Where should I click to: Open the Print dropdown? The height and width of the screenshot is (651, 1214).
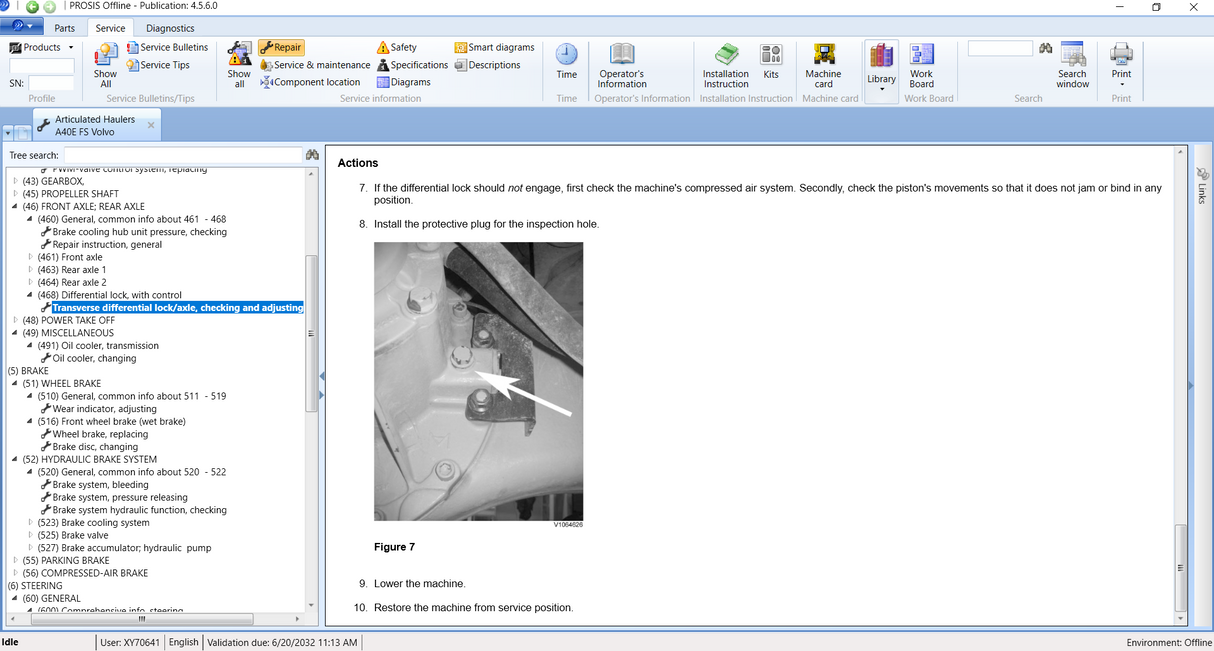pyautogui.click(x=1122, y=65)
